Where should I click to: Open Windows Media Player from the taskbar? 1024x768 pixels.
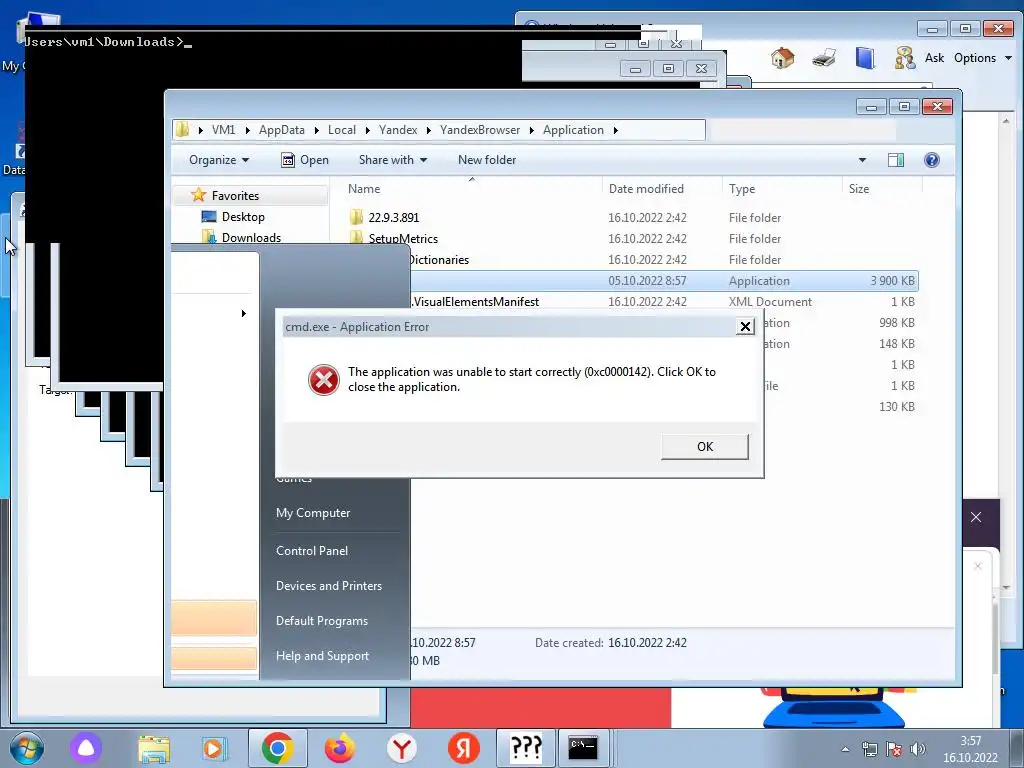[214, 748]
